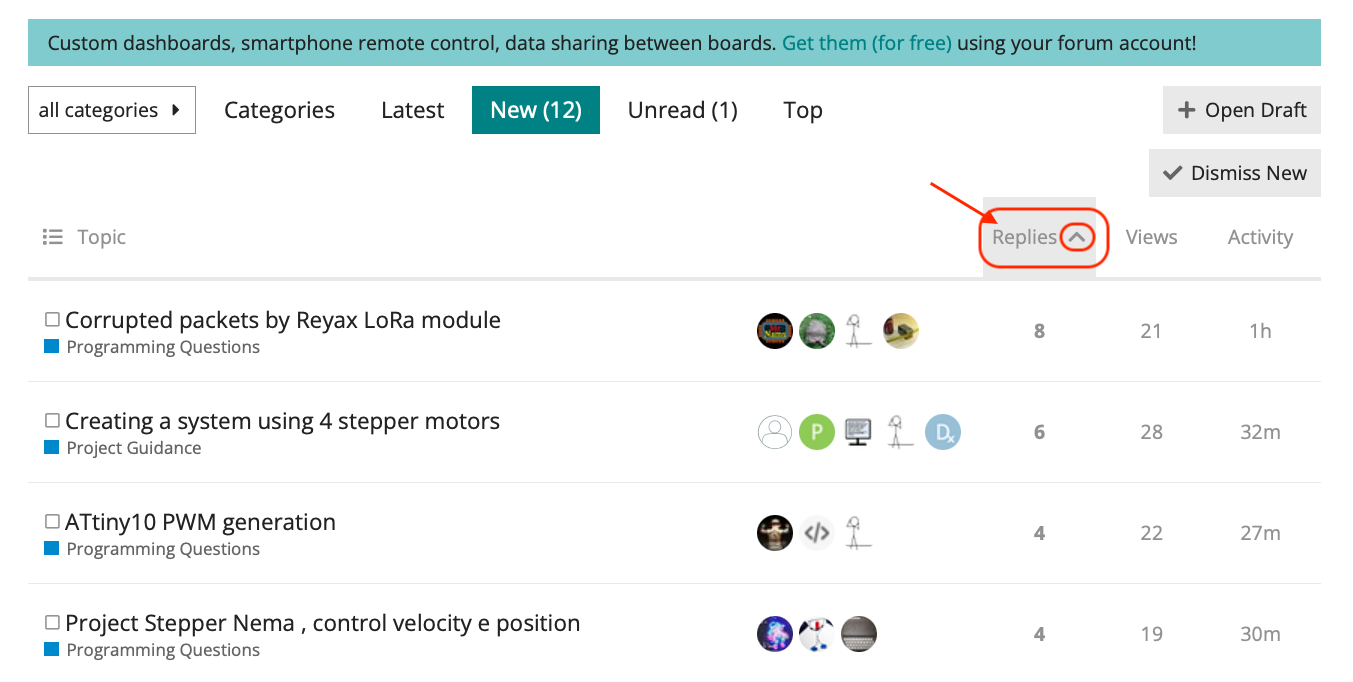Click the light blue D avatar
Viewport: 1353px width, 682px height.
point(942,432)
